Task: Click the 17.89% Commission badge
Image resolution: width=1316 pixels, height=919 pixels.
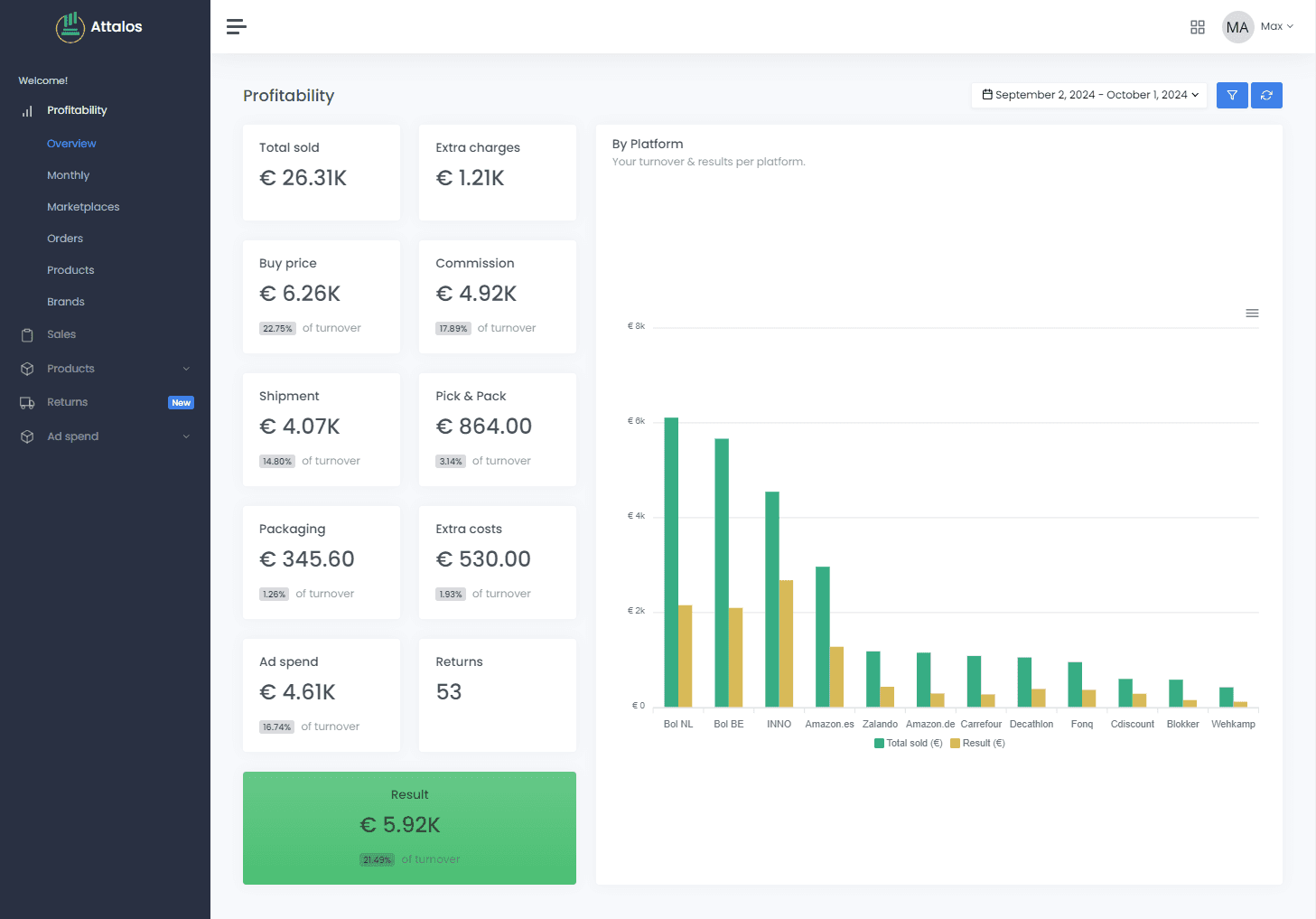Action: click(x=453, y=329)
